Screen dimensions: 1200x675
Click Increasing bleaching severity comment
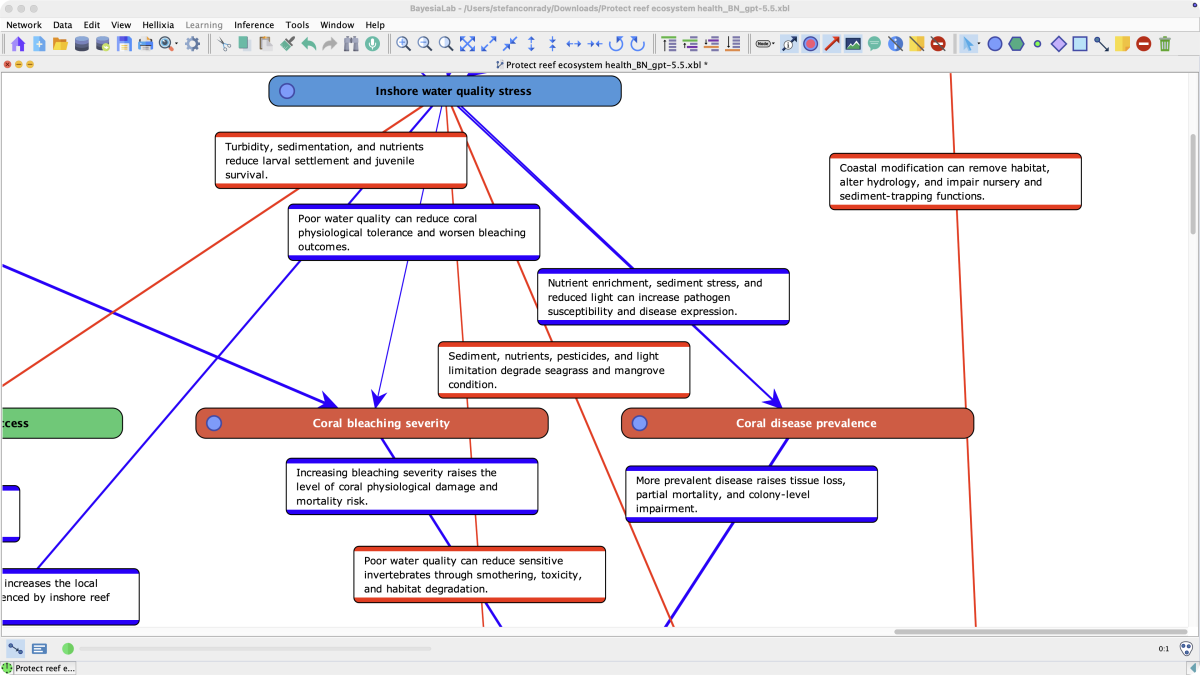(412, 486)
